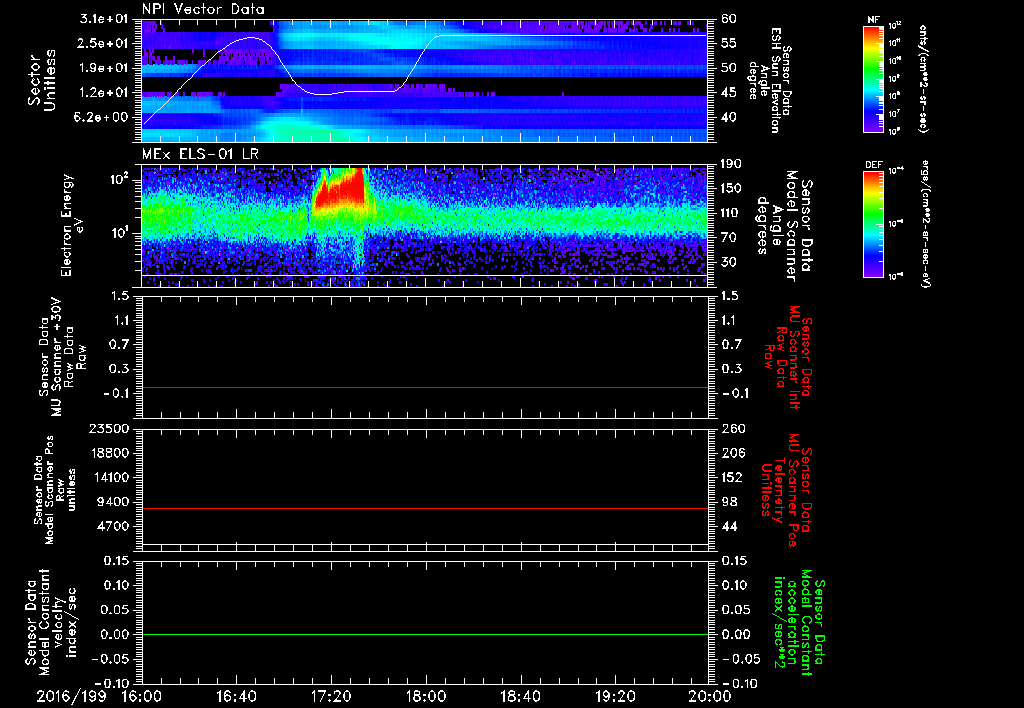Image resolution: width=1024 pixels, height=708 pixels.
Task: Click the 150 scanner angle tick
Action: 733,189
